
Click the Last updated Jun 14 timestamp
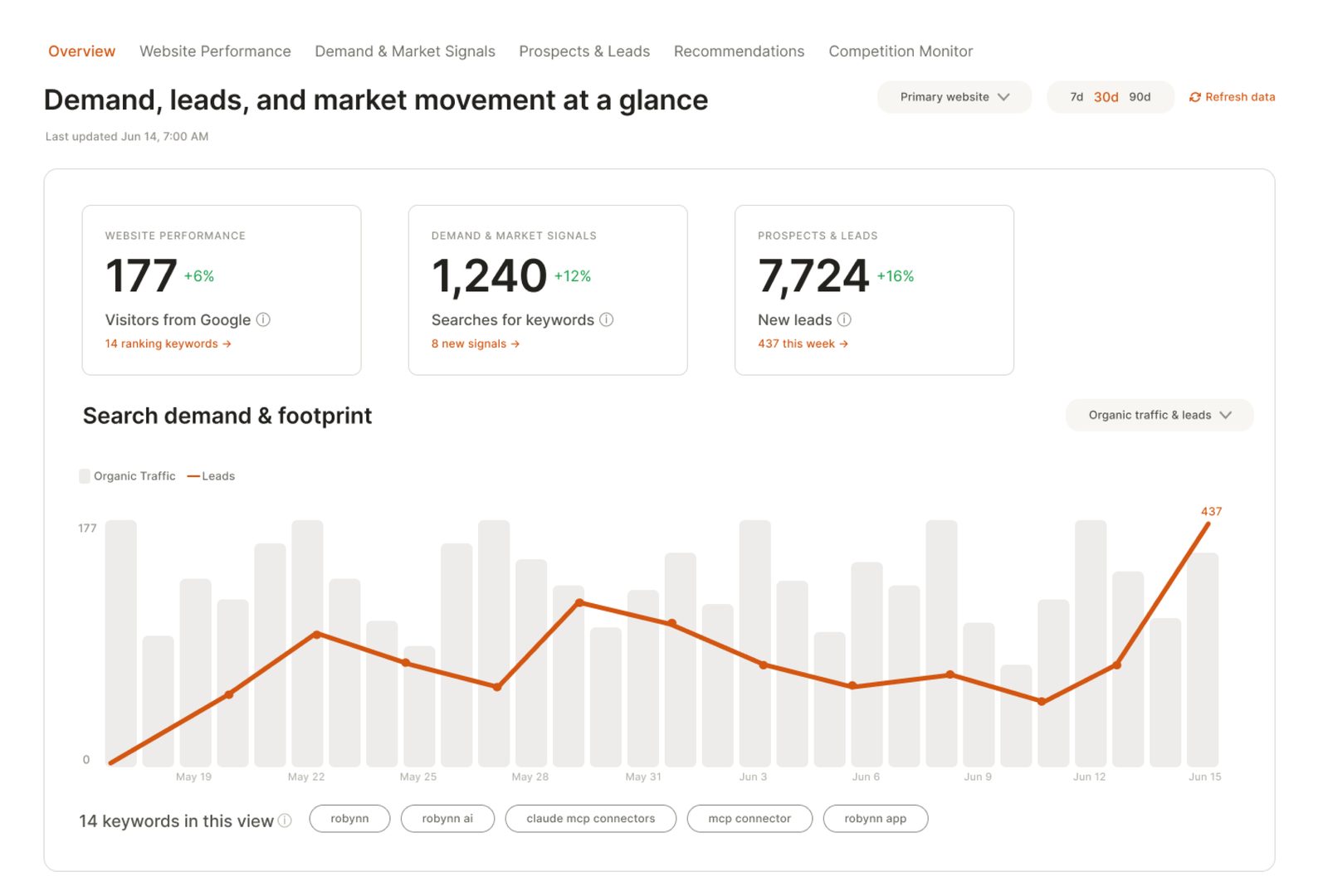point(127,137)
